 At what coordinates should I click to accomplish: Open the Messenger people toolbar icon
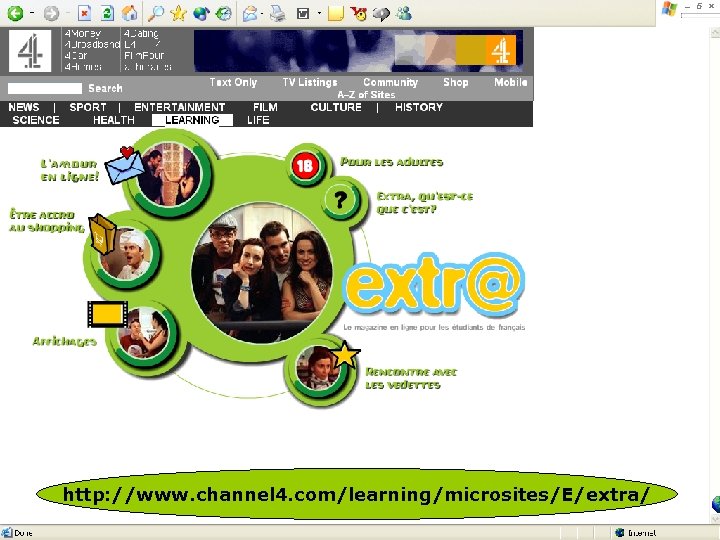pyautogui.click(x=405, y=14)
